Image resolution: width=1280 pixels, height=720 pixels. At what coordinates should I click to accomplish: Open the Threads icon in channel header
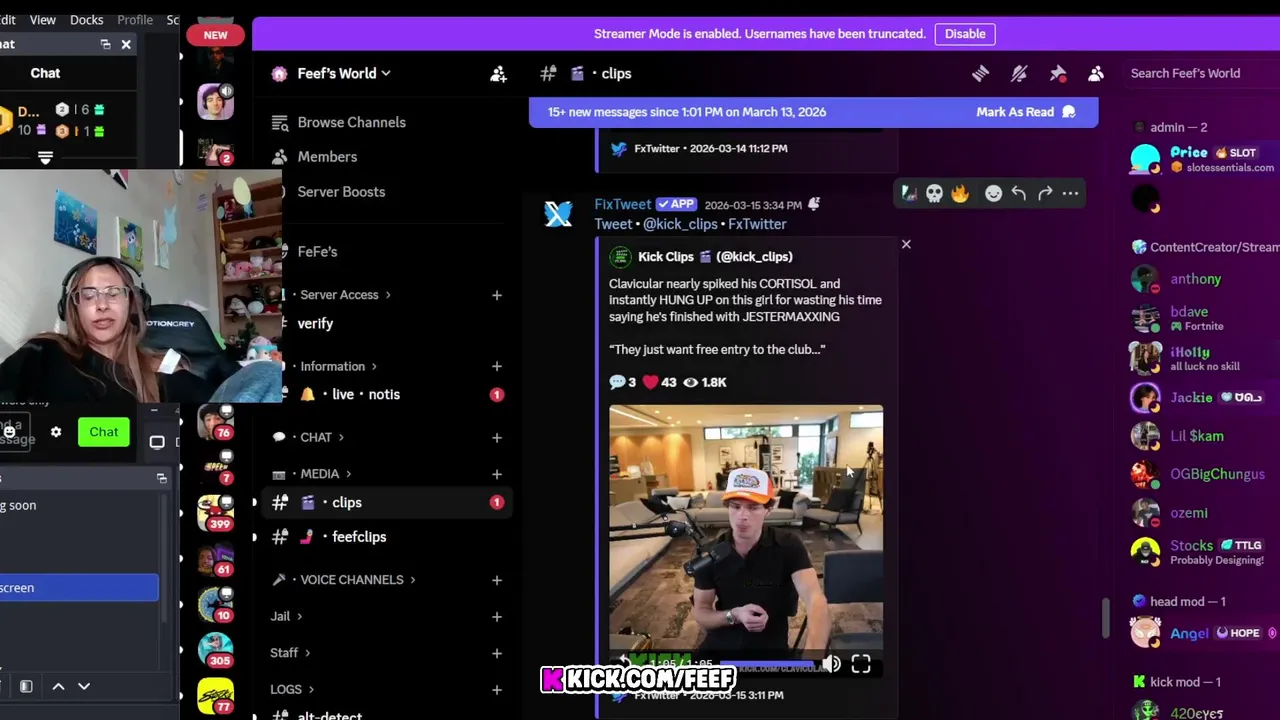pos(980,73)
